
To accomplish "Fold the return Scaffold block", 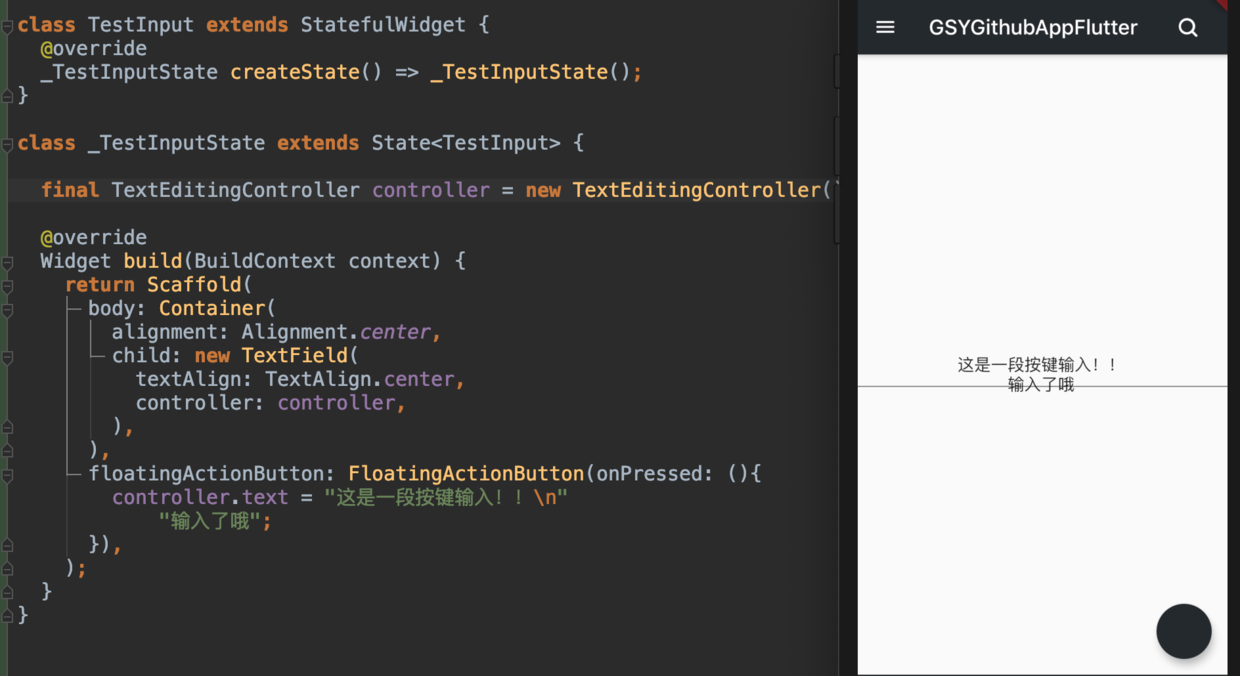I will (7, 286).
